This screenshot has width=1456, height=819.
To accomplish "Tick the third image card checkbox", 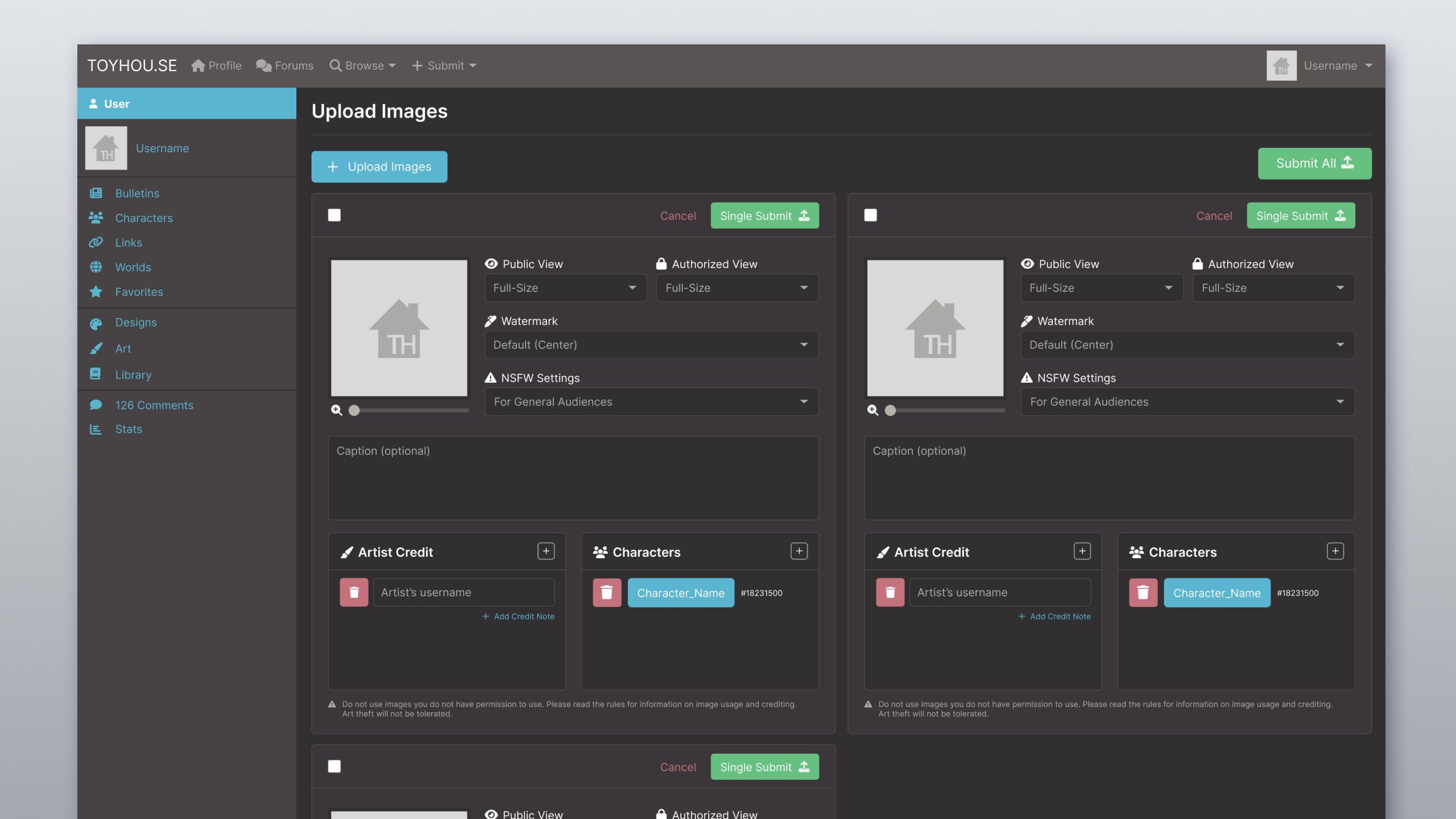I will [x=334, y=766].
